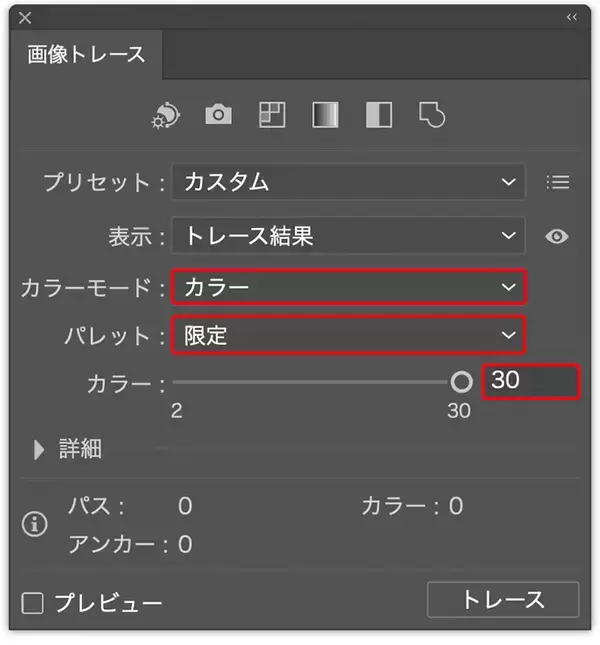Click the カラー slider handle
Viewport: 600px width, 645px height.
[461, 382]
